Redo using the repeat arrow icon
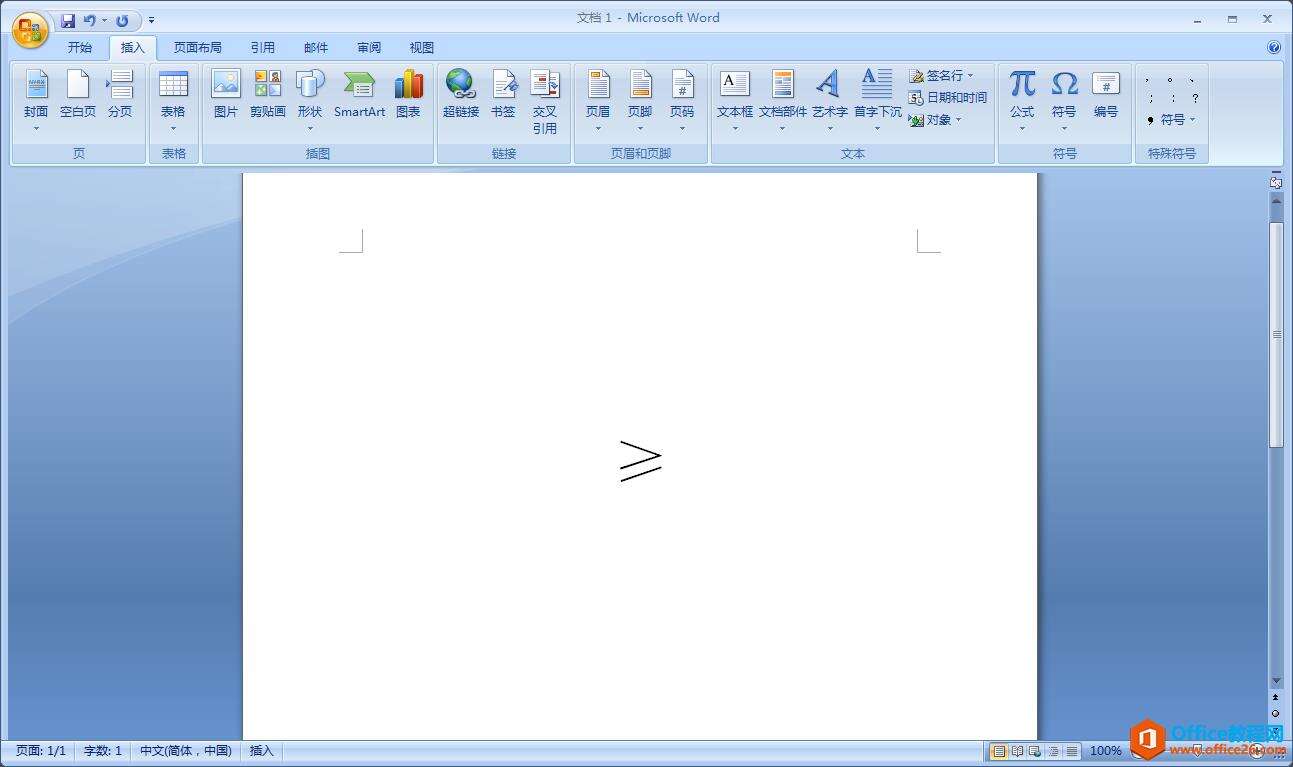Image resolution: width=1293 pixels, height=767 pixels. 122,20
